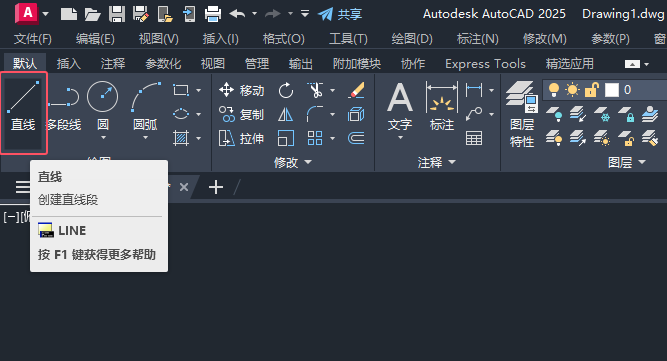Activate the Stretch (拉伸) command
Viewport: 667px width, 361px height.
pyautogui.click(x=241, y=138)
